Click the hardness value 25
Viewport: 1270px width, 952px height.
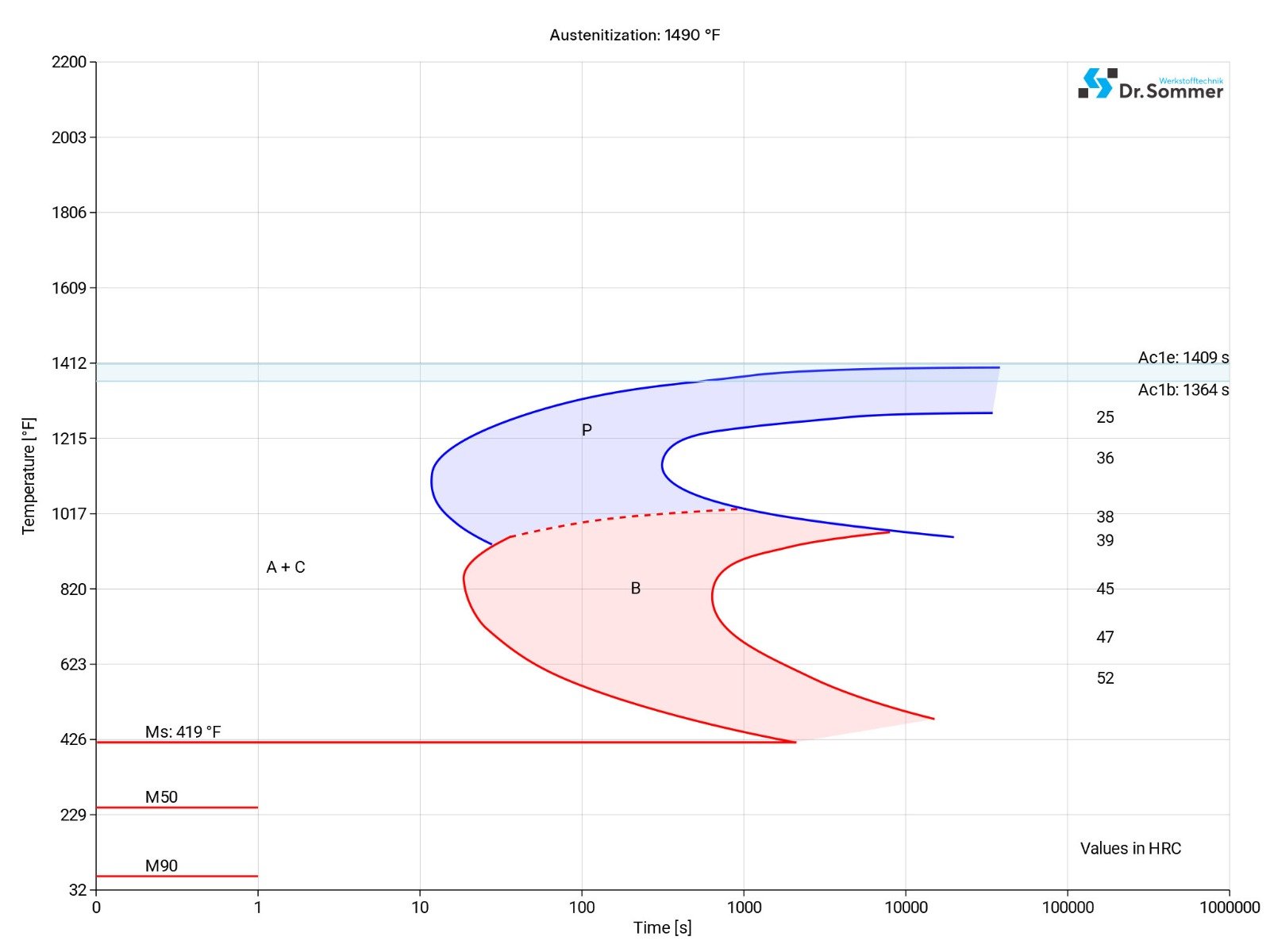point(1105,417)
